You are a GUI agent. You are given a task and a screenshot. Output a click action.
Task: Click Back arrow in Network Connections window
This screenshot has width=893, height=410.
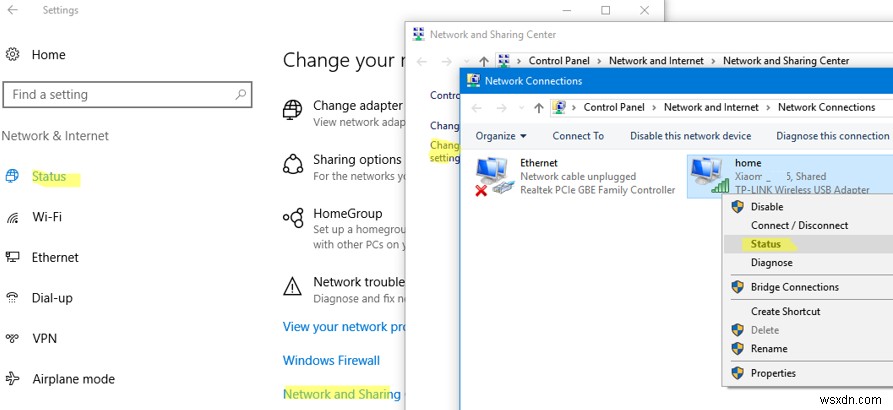pos(477,108)
